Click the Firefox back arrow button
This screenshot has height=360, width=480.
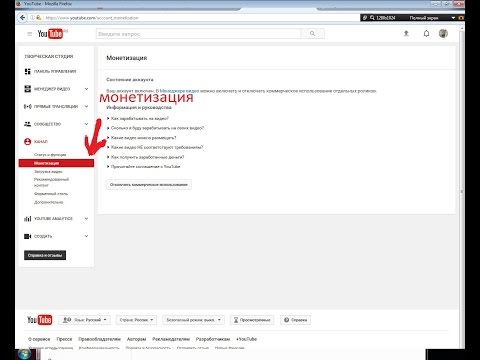click(x=22, y=18)
